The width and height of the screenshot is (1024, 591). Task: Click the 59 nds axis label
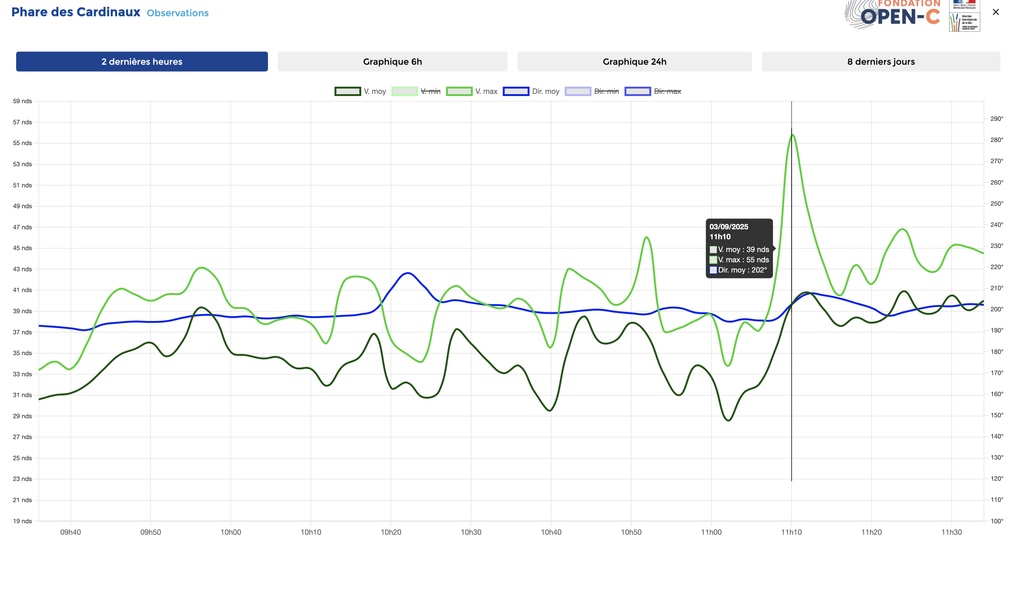tap(22, 101)
